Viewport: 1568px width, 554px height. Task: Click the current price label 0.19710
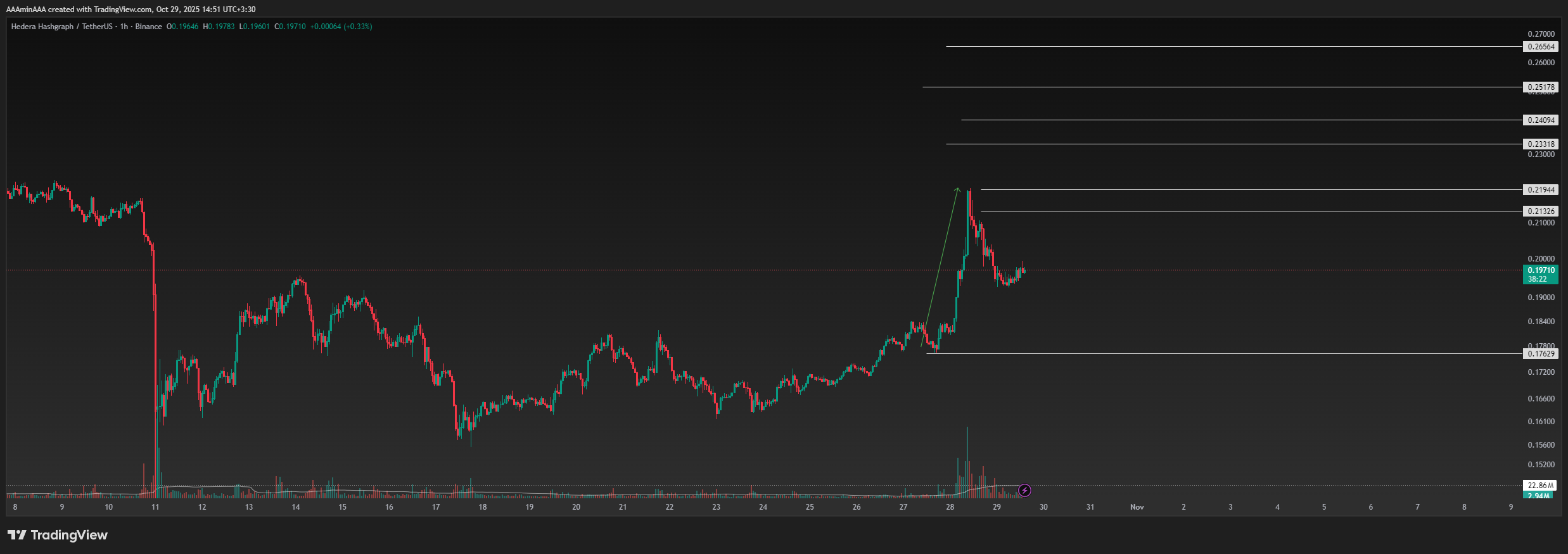click(x=1541, y=270)
